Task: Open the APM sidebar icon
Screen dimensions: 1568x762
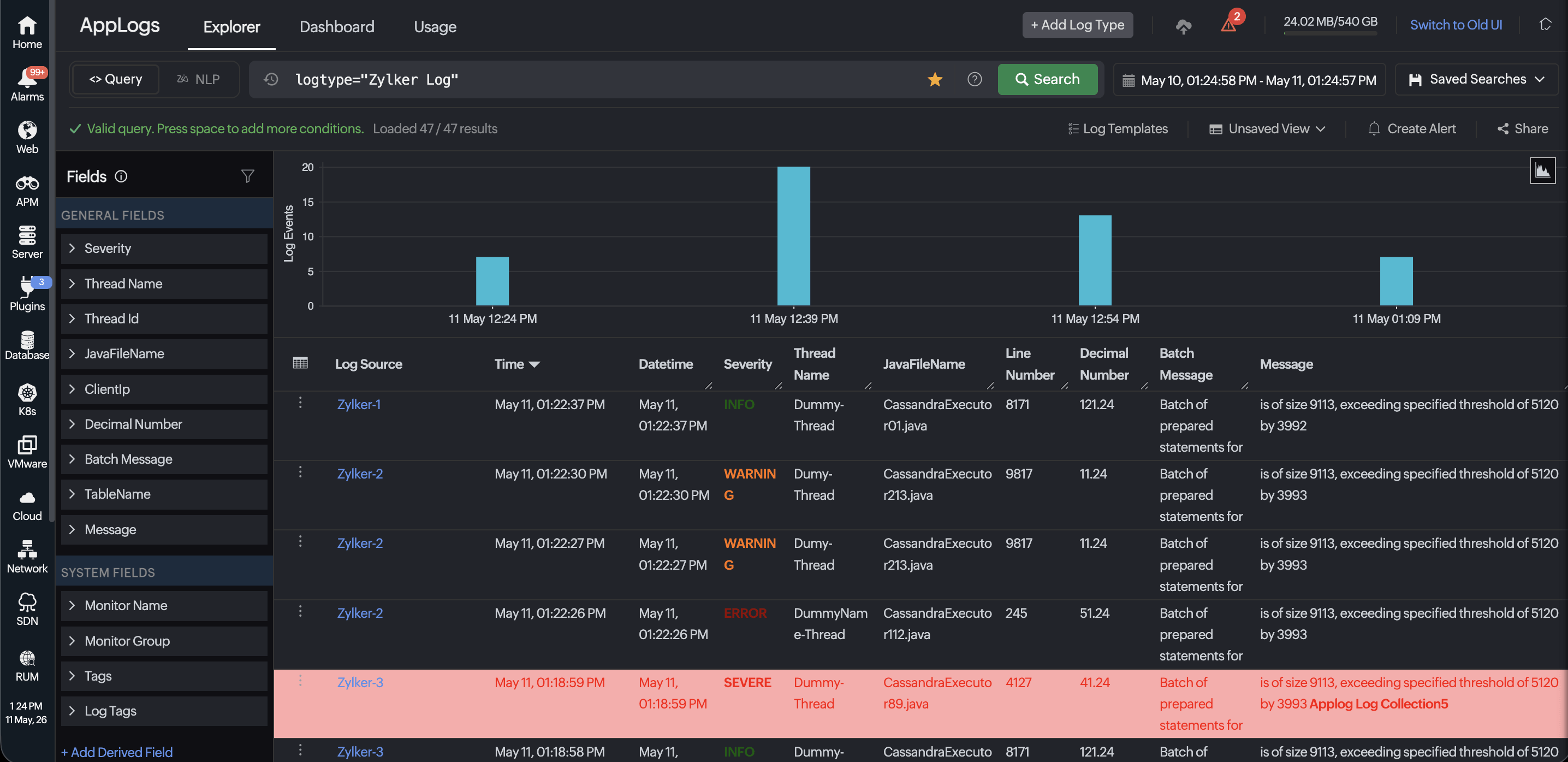Action: [27, 191]
